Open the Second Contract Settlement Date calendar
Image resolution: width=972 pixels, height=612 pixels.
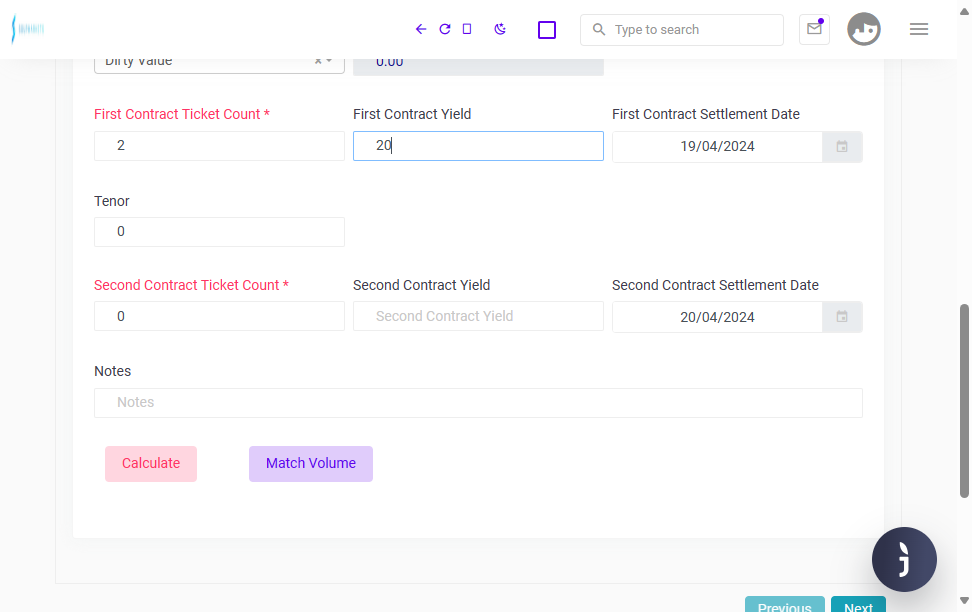(842, 317)
